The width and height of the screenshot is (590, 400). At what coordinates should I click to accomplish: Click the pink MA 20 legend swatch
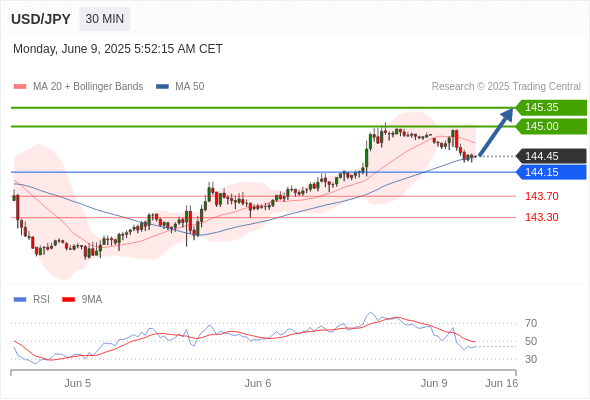(20, 87)
